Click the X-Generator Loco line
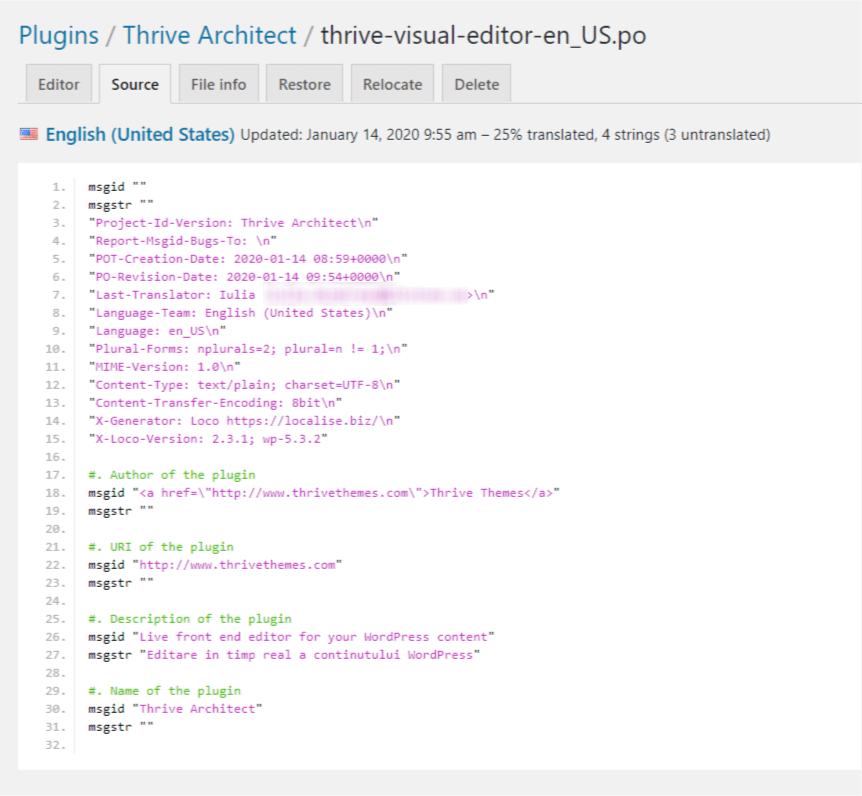This screenshot has width=862, height=796. click(x=245, y=421)
